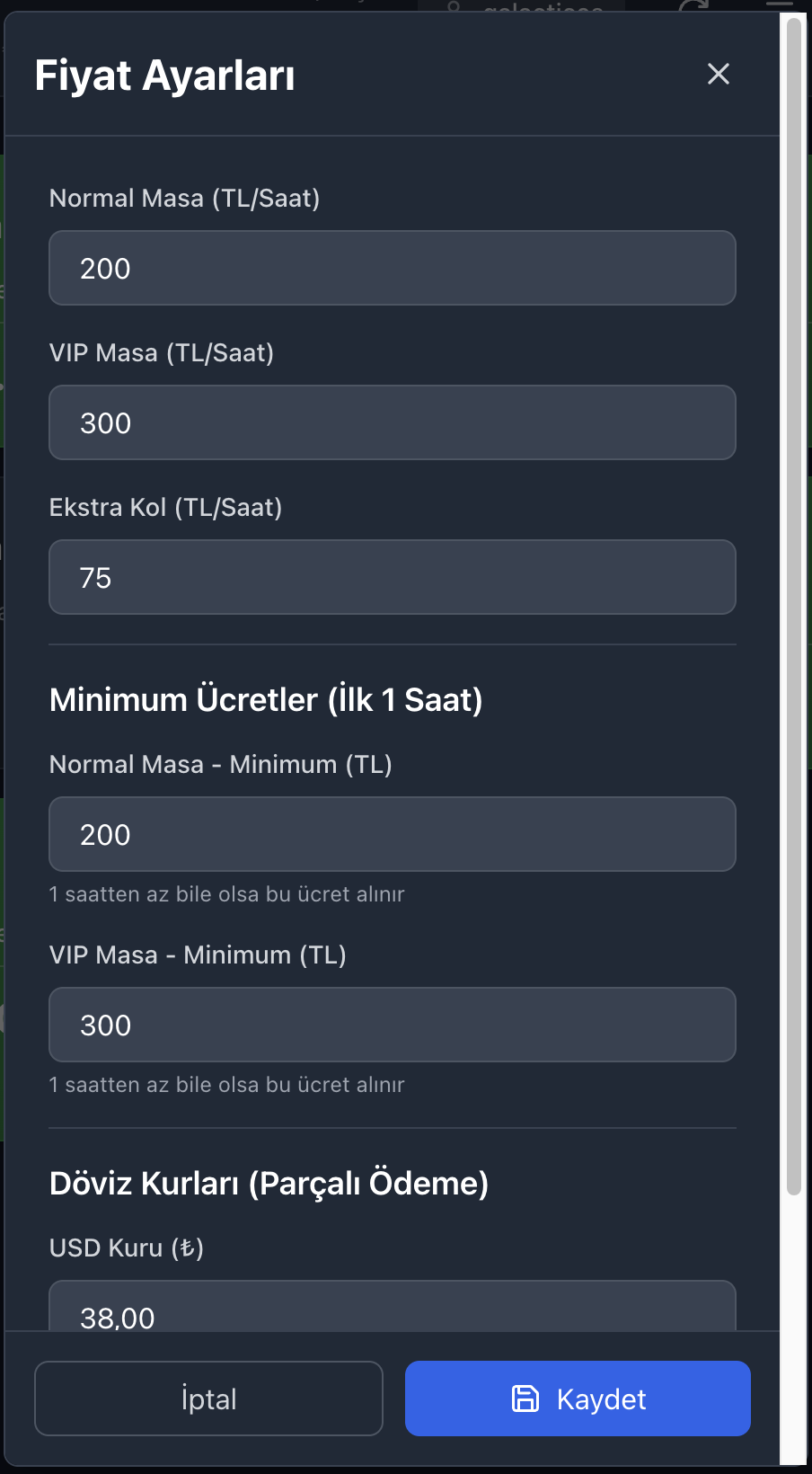Cancel changes with the İptal button
812x1474 pixels.
[208, 1399]
